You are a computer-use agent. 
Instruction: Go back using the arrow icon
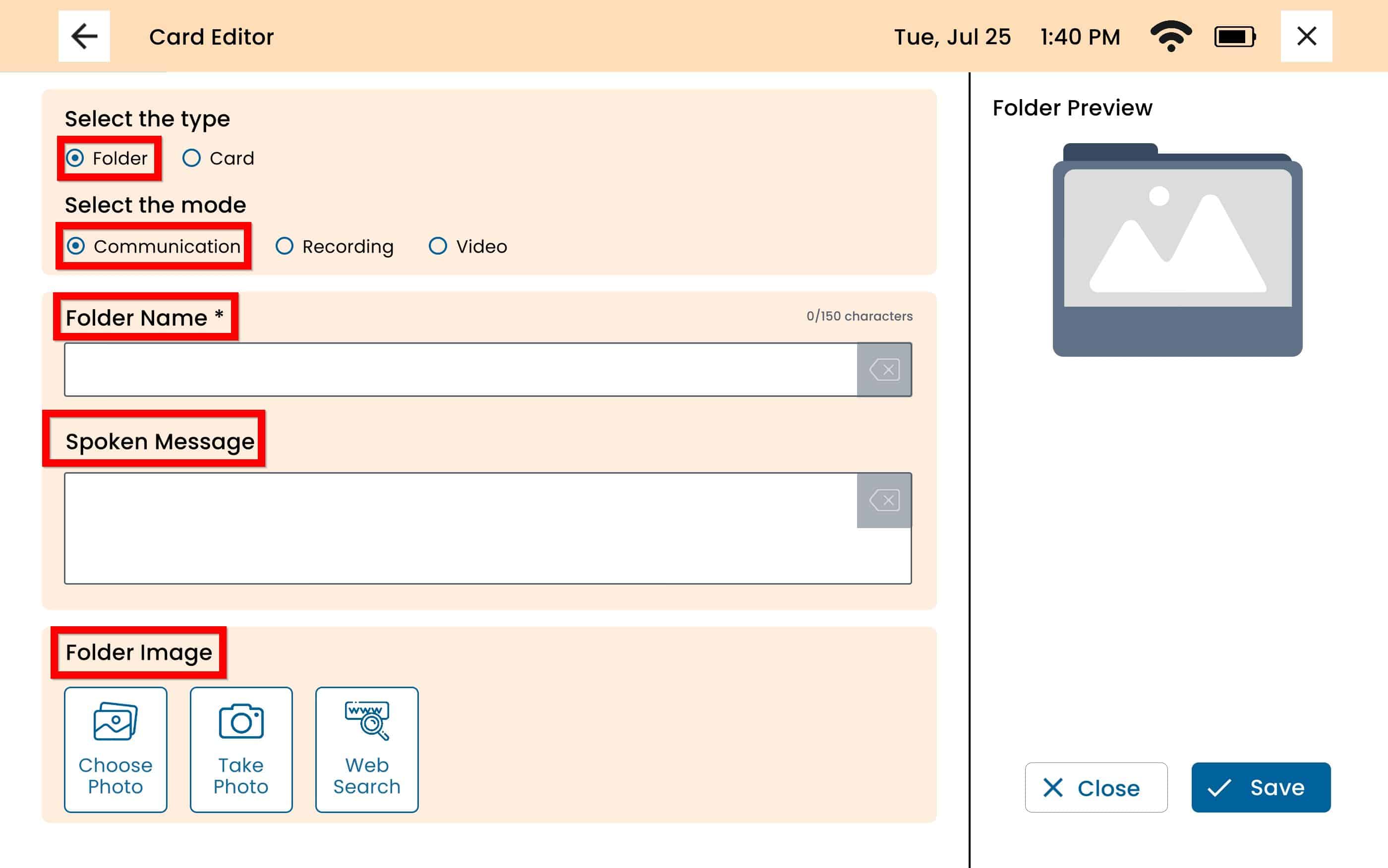point(84,36)
